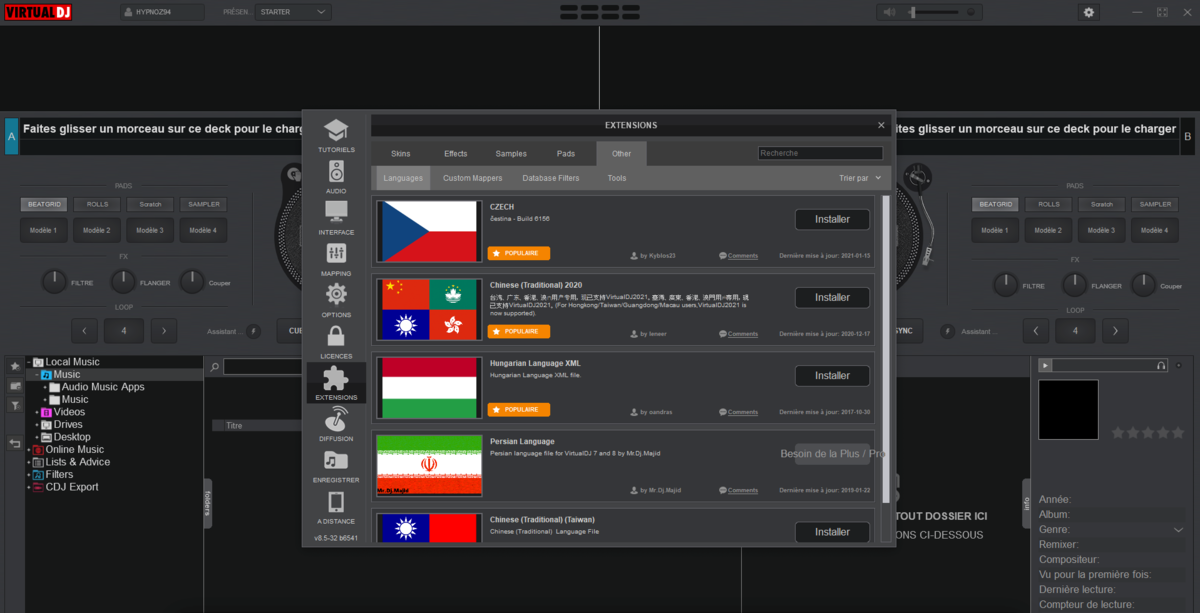Screen dimensions: 1200x613
Task: Select the Scratch pads mode on left deck
Action: click(150, 204)
